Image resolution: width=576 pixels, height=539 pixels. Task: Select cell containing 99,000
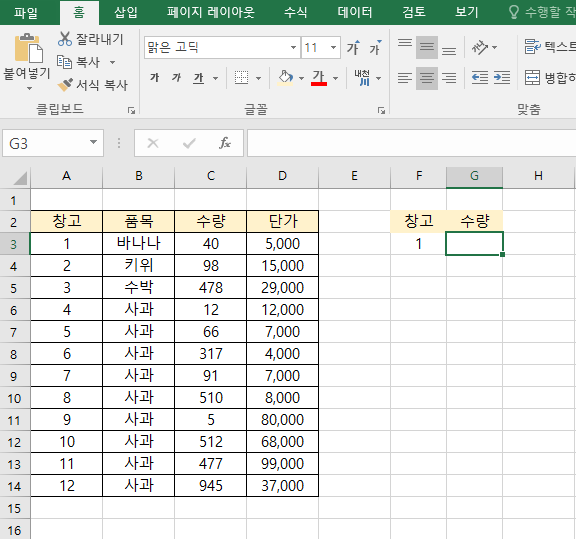[282, 464]
